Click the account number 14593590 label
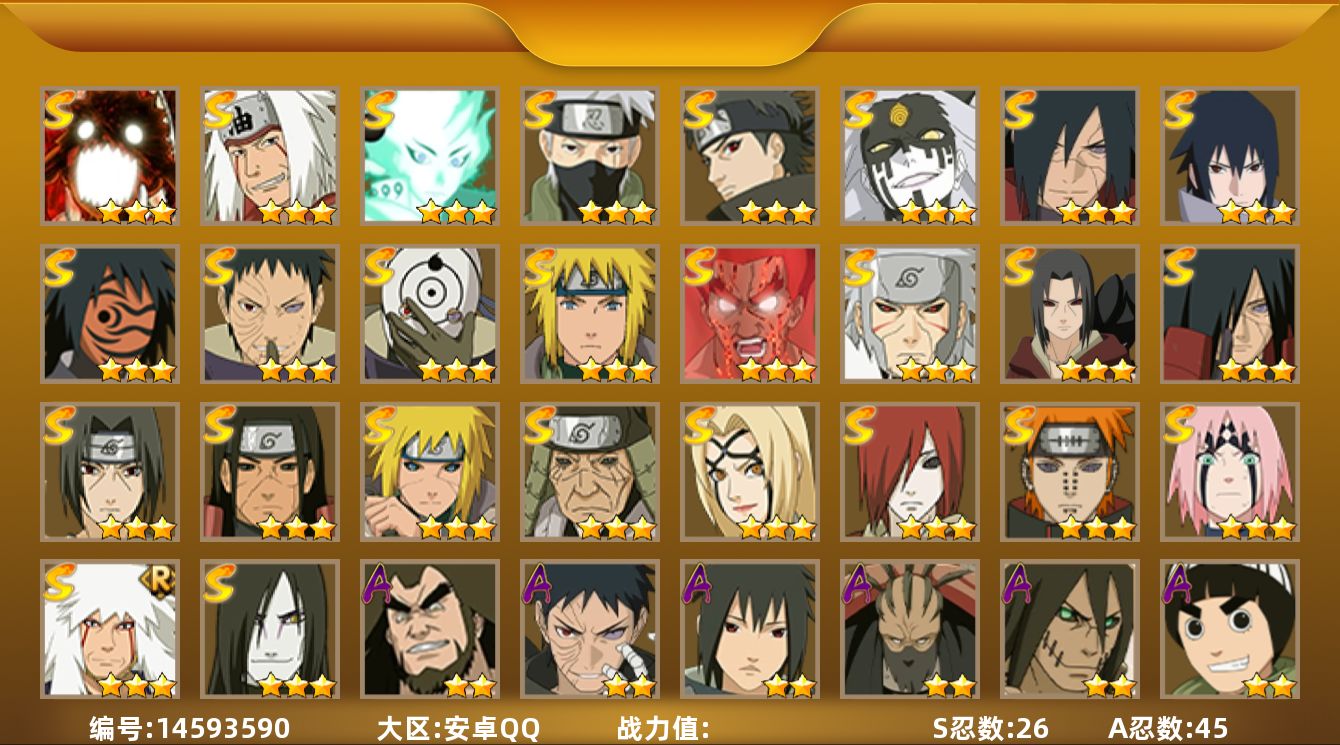Screen dimensions: 1340x745 pos(190,728)
